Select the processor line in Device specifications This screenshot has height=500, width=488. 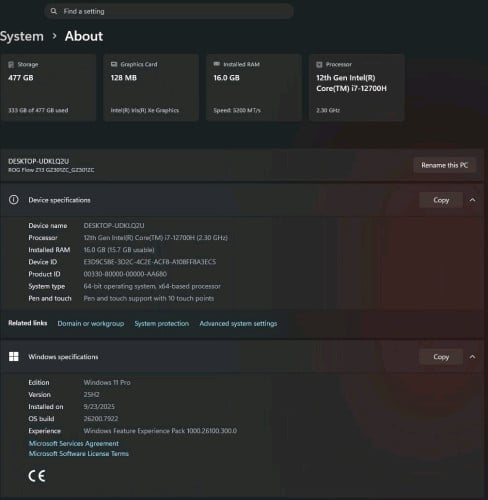click(x=156, y=238)
